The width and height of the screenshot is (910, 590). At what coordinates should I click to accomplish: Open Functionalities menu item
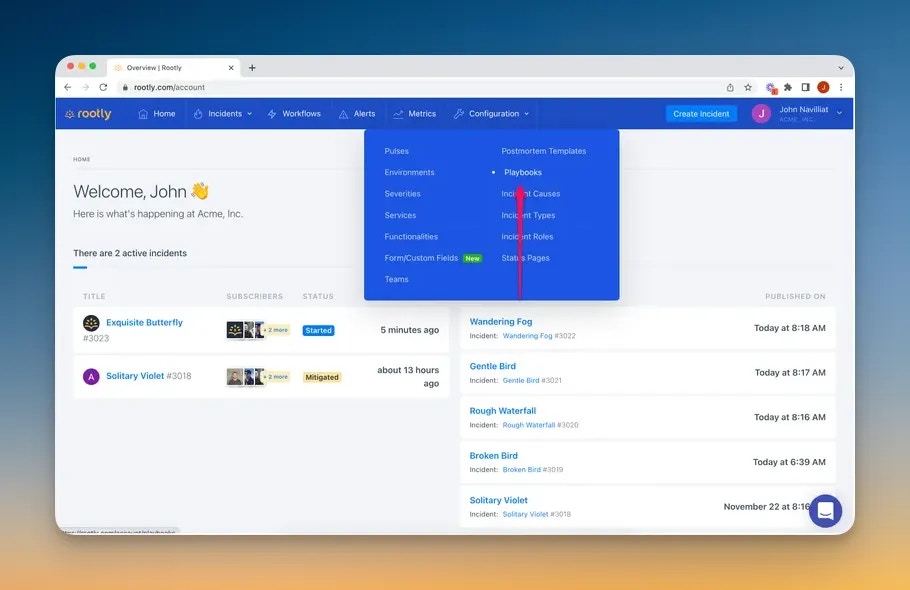click(x=411, y=237)
